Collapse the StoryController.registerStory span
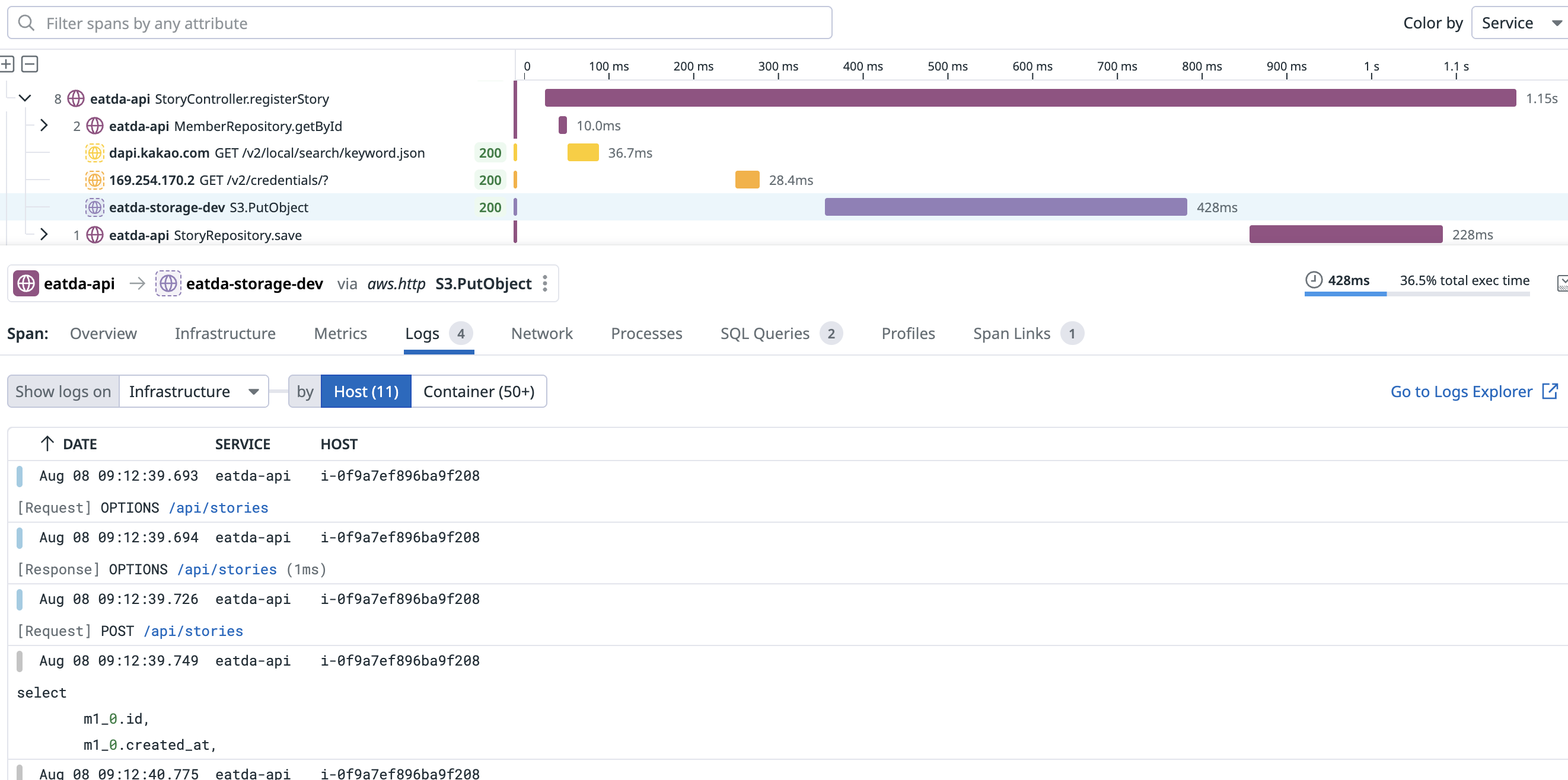The width and height of the screenshot is (1568, 780). [25, 98]
